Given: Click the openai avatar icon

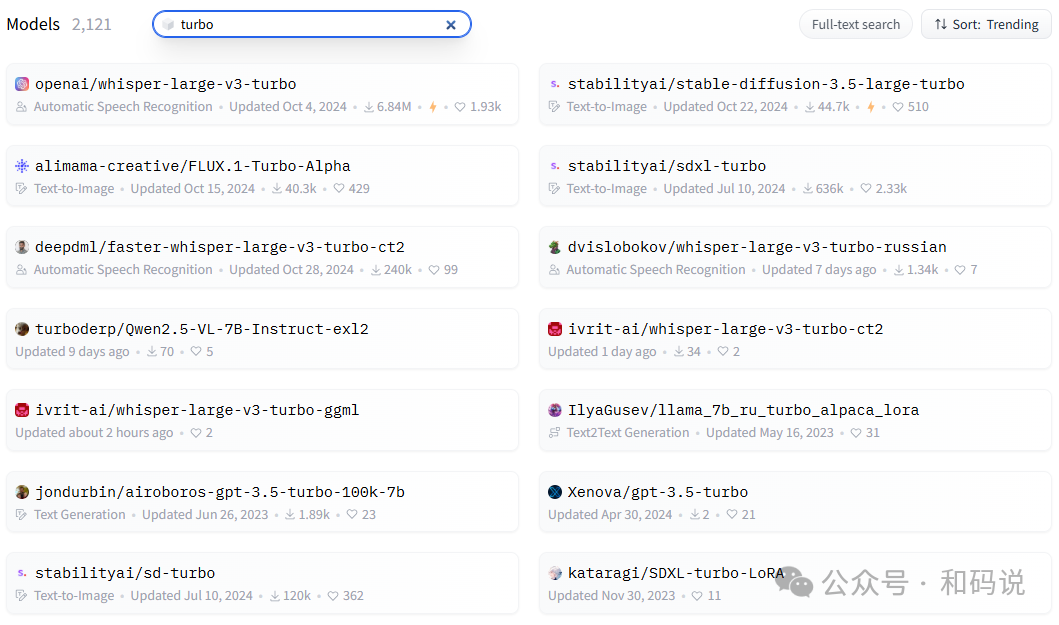Looking at the screenshot, I should [x=22, y=84].
